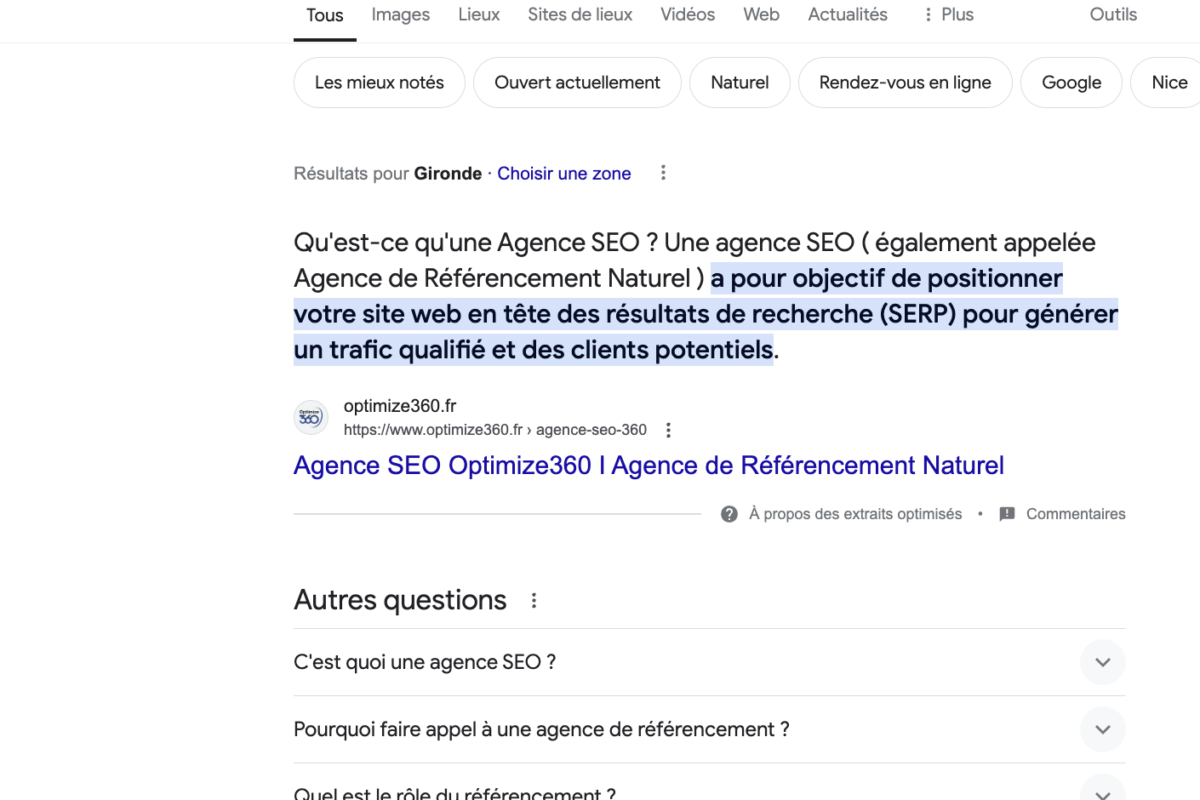Switch to the Images tab
Viewport: 1200px width, 800px height.
click(400, 15)
